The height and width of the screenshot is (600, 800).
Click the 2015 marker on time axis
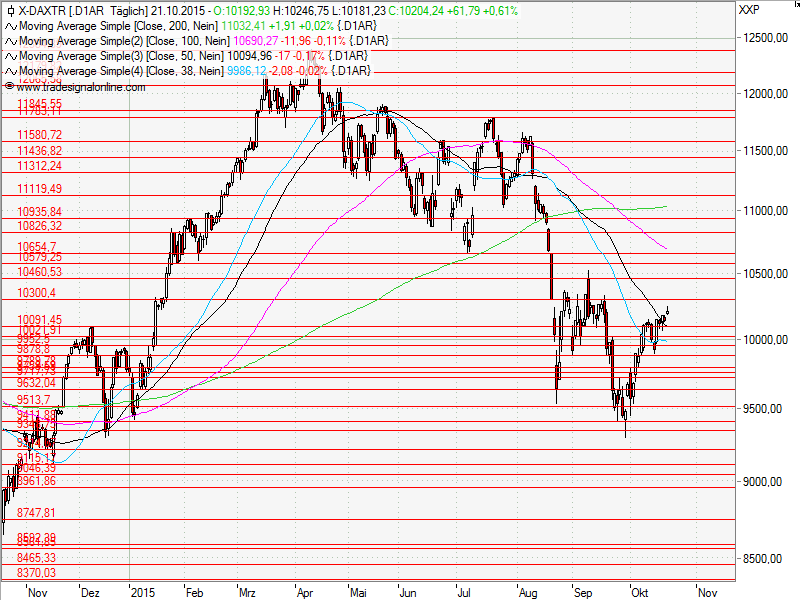point(143,591)
